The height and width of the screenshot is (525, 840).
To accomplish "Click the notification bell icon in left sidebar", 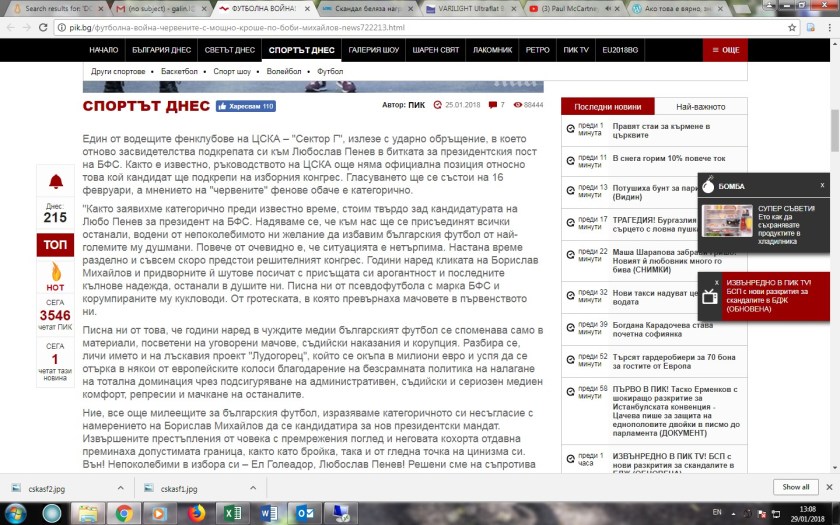I will (55, 181).
